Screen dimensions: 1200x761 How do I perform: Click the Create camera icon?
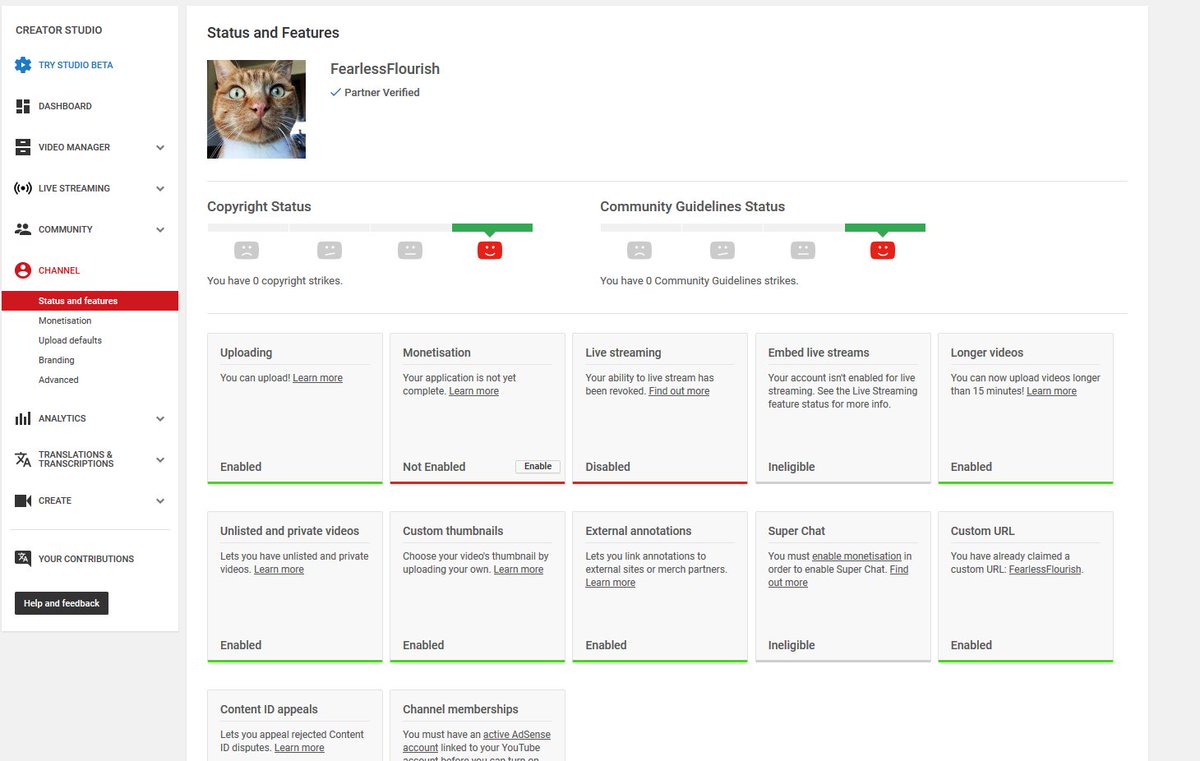23,500
